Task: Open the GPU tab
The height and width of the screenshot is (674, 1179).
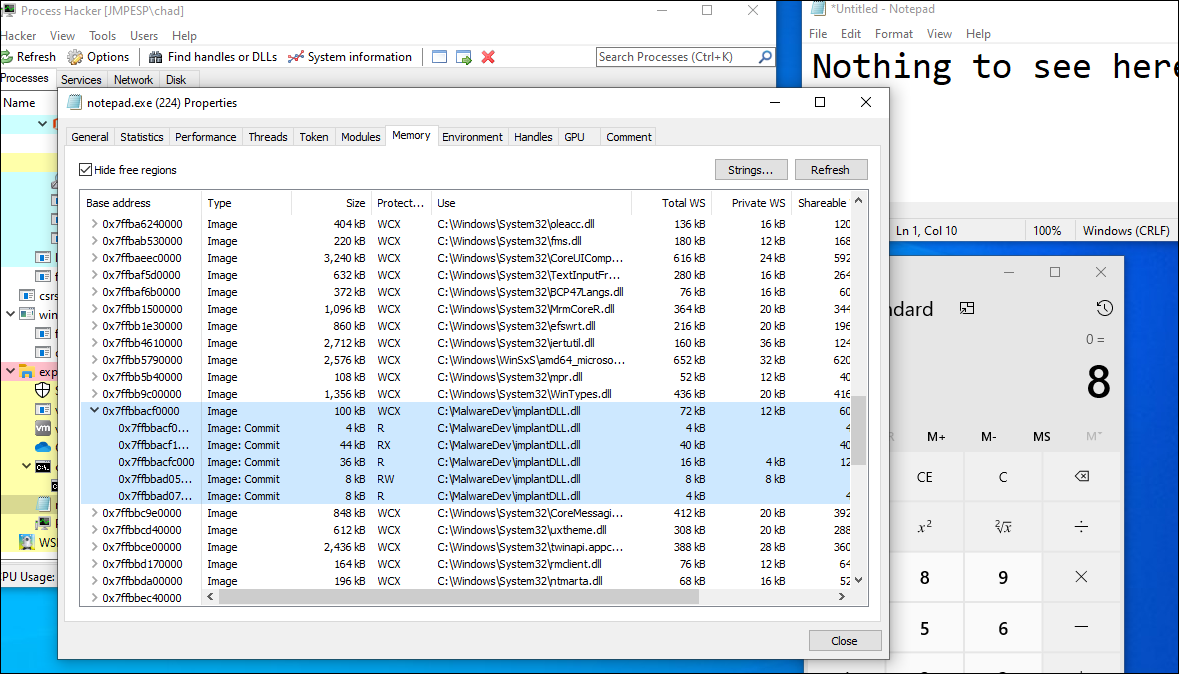Action: point(574,137)
